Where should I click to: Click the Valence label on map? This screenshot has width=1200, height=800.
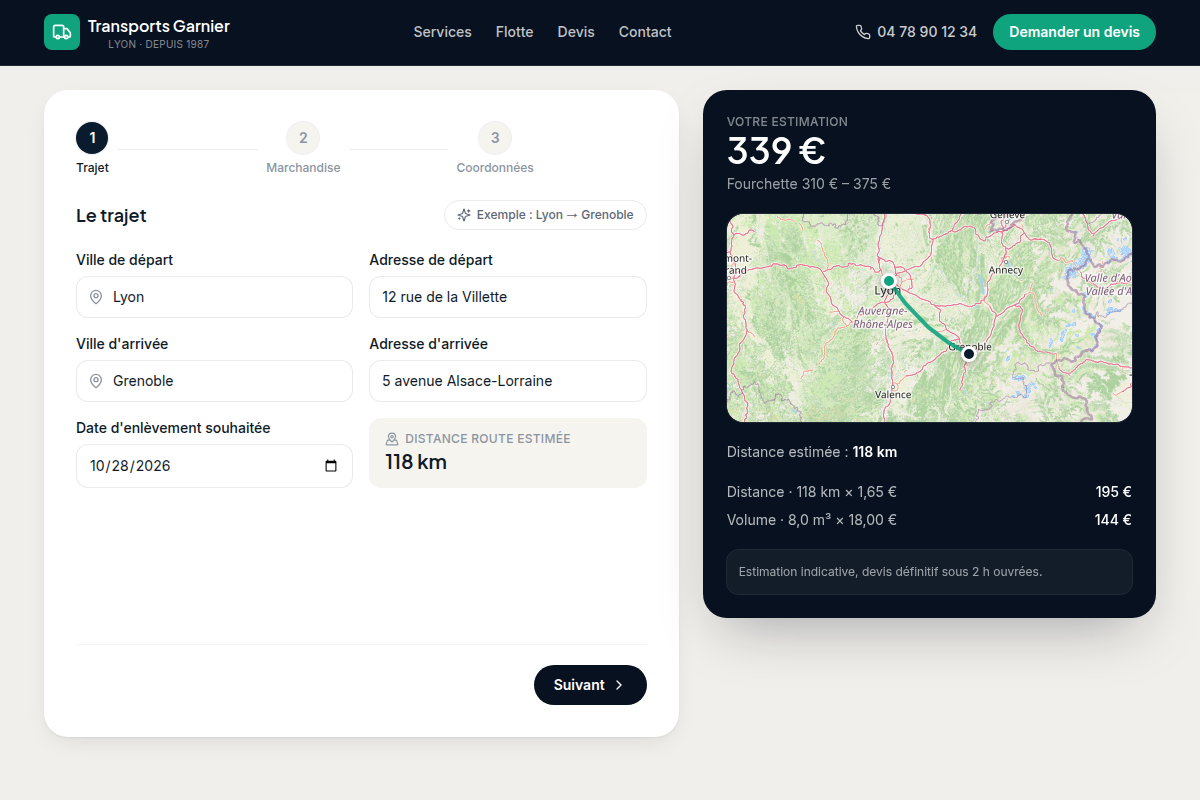pos(893,394)
